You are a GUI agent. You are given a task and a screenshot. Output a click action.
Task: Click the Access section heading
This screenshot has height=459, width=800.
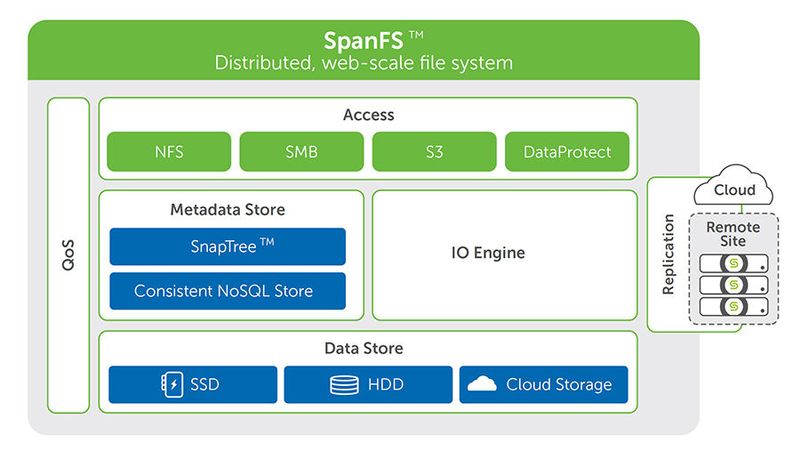pyautogui.click(x=368, y=115)
